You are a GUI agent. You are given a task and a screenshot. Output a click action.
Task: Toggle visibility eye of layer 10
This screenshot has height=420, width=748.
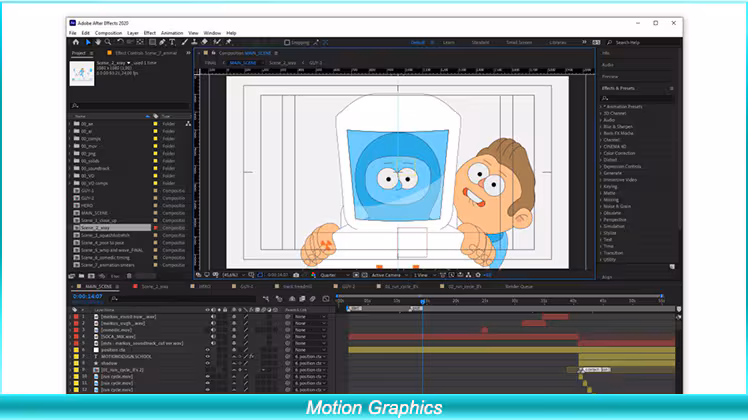pyautogui.click(x=208, y=377)
